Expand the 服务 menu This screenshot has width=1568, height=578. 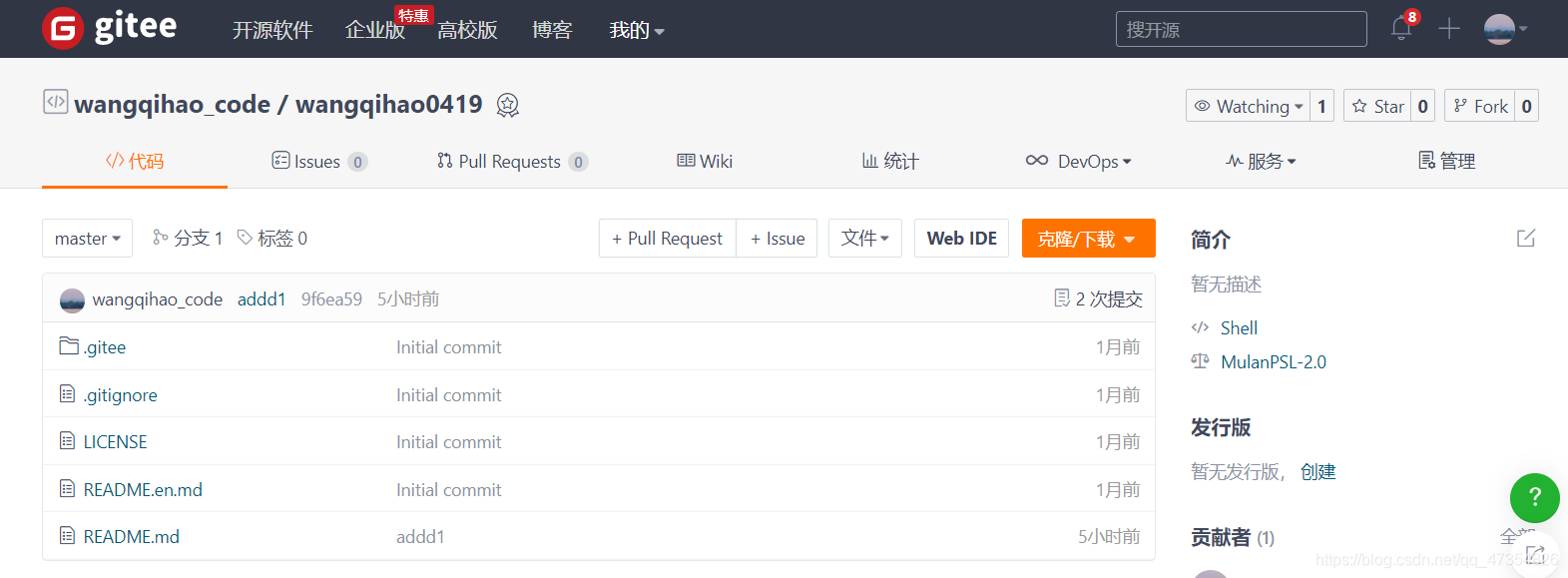pos(1261,161)
